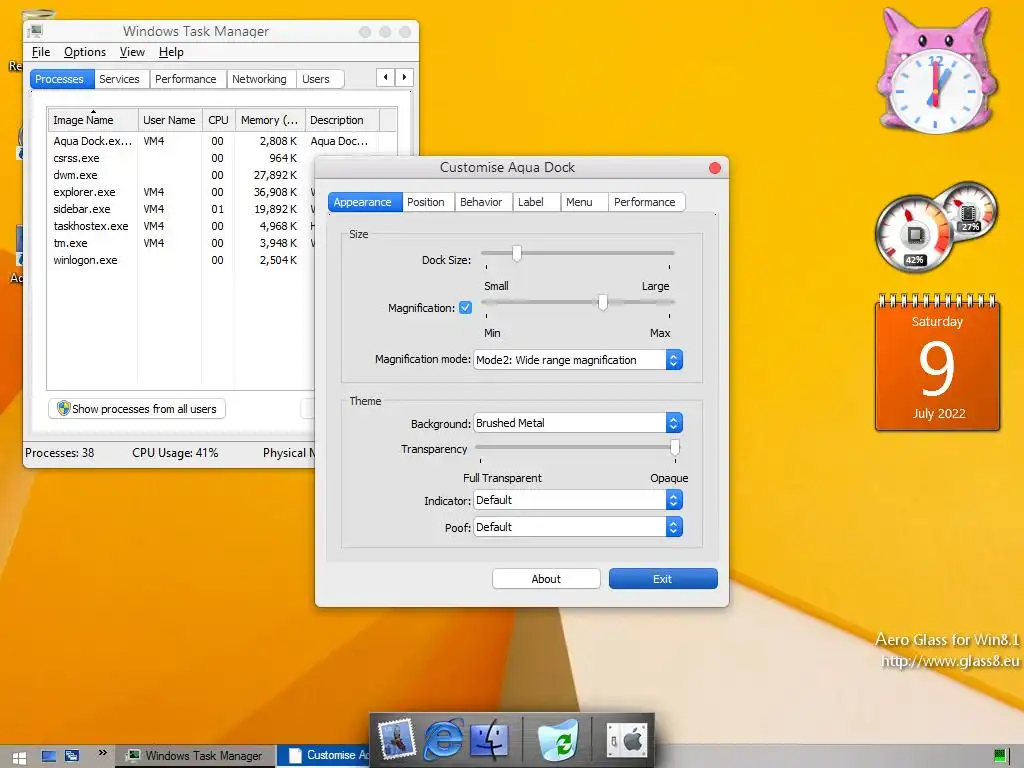This screenshot has width=1024, height=768.
Task: Click the pink monster clock gadget
Action: (936, 72)
